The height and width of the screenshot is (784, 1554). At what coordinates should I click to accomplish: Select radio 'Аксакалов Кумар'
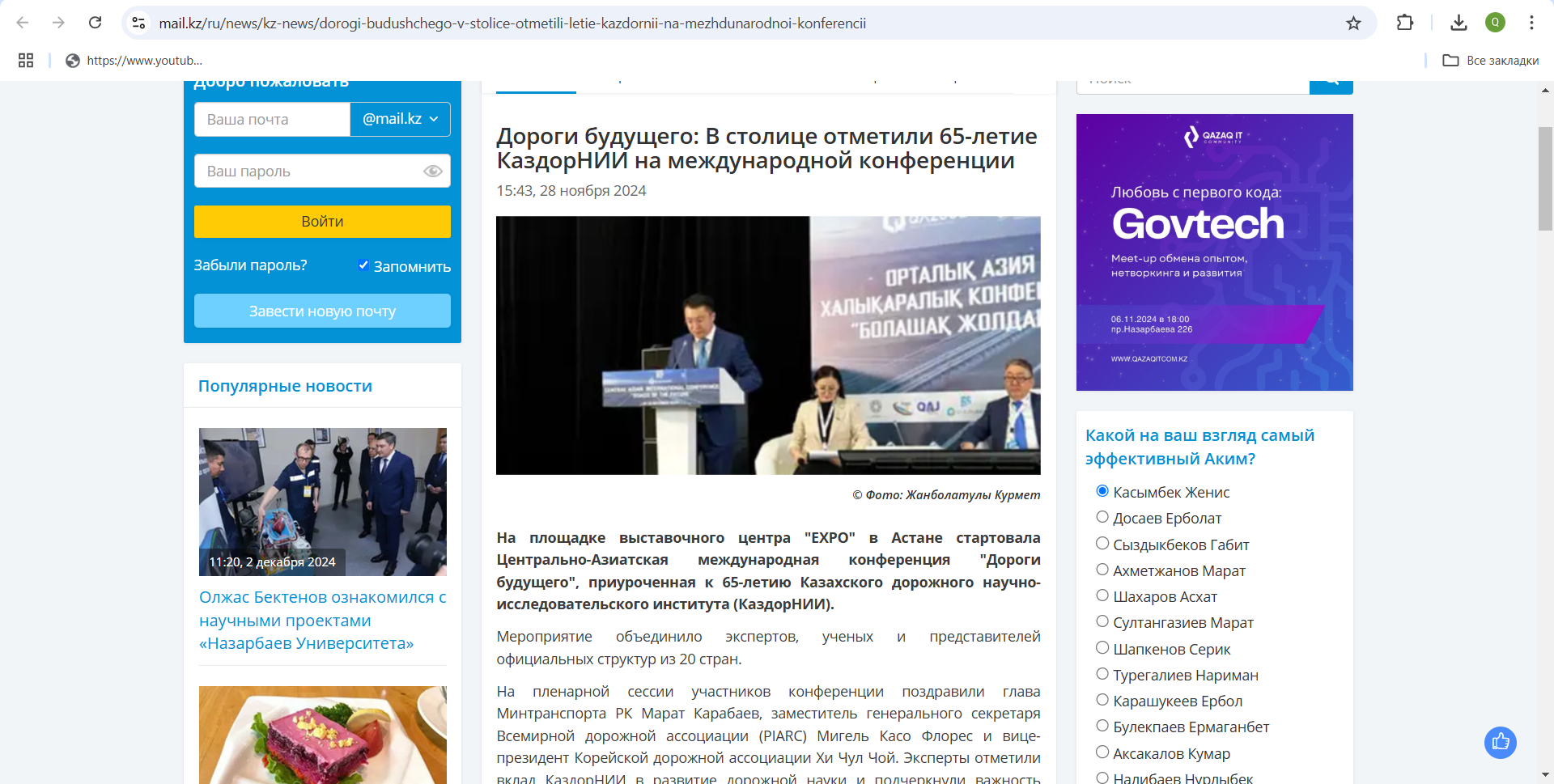click(x=1102, y=752)
